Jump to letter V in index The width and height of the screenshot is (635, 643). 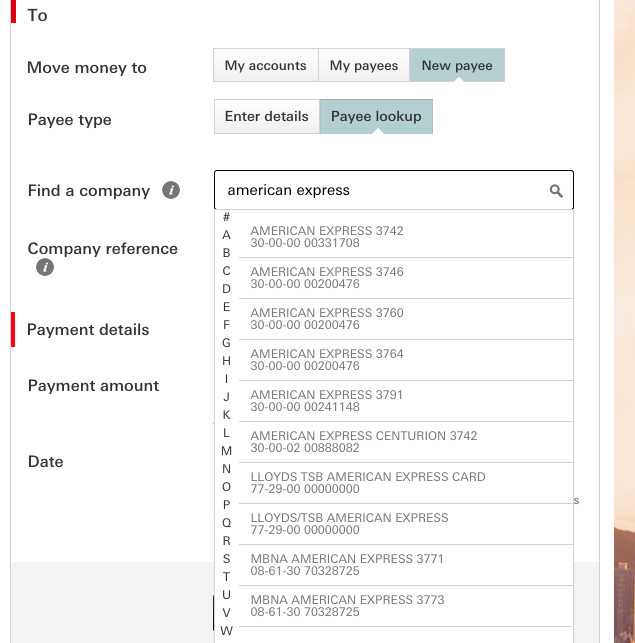[x=226, y=613]
